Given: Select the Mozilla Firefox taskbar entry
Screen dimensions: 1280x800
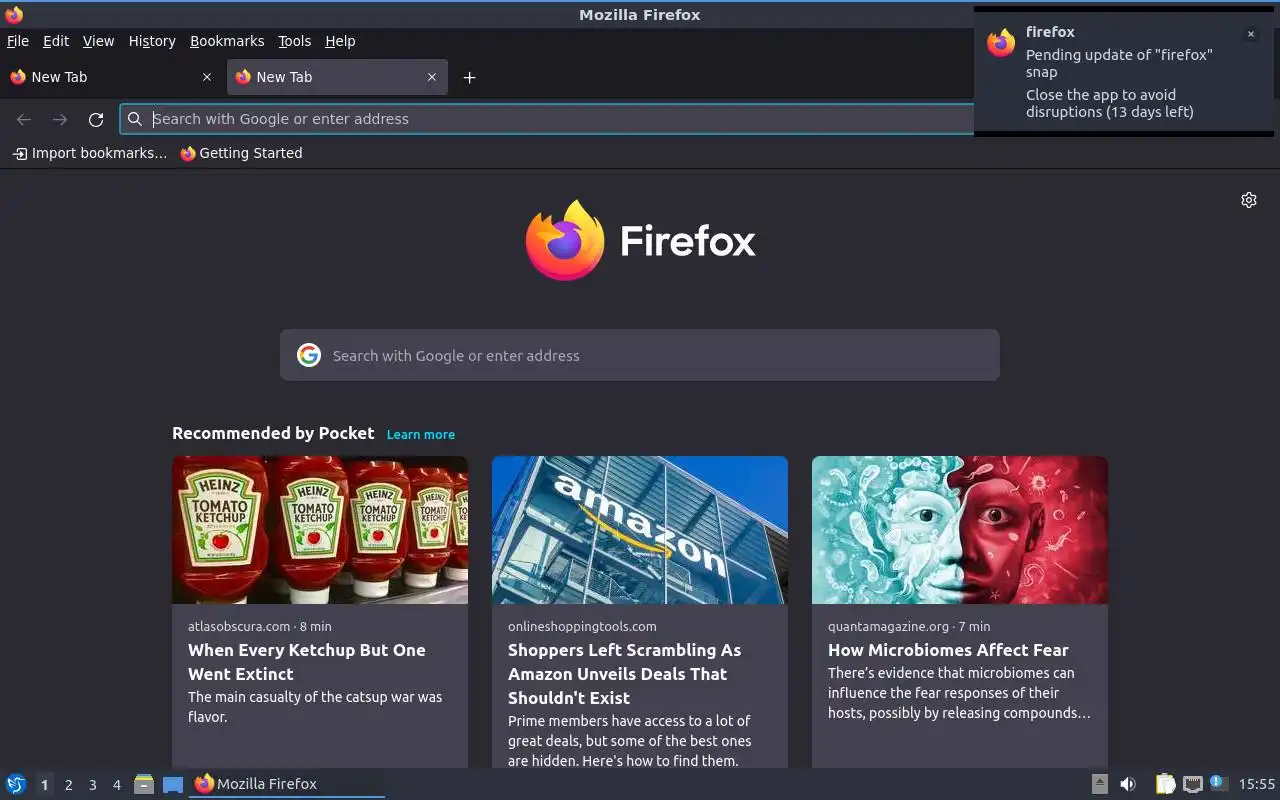Looking at the screenshot, I should pos(287,784).
